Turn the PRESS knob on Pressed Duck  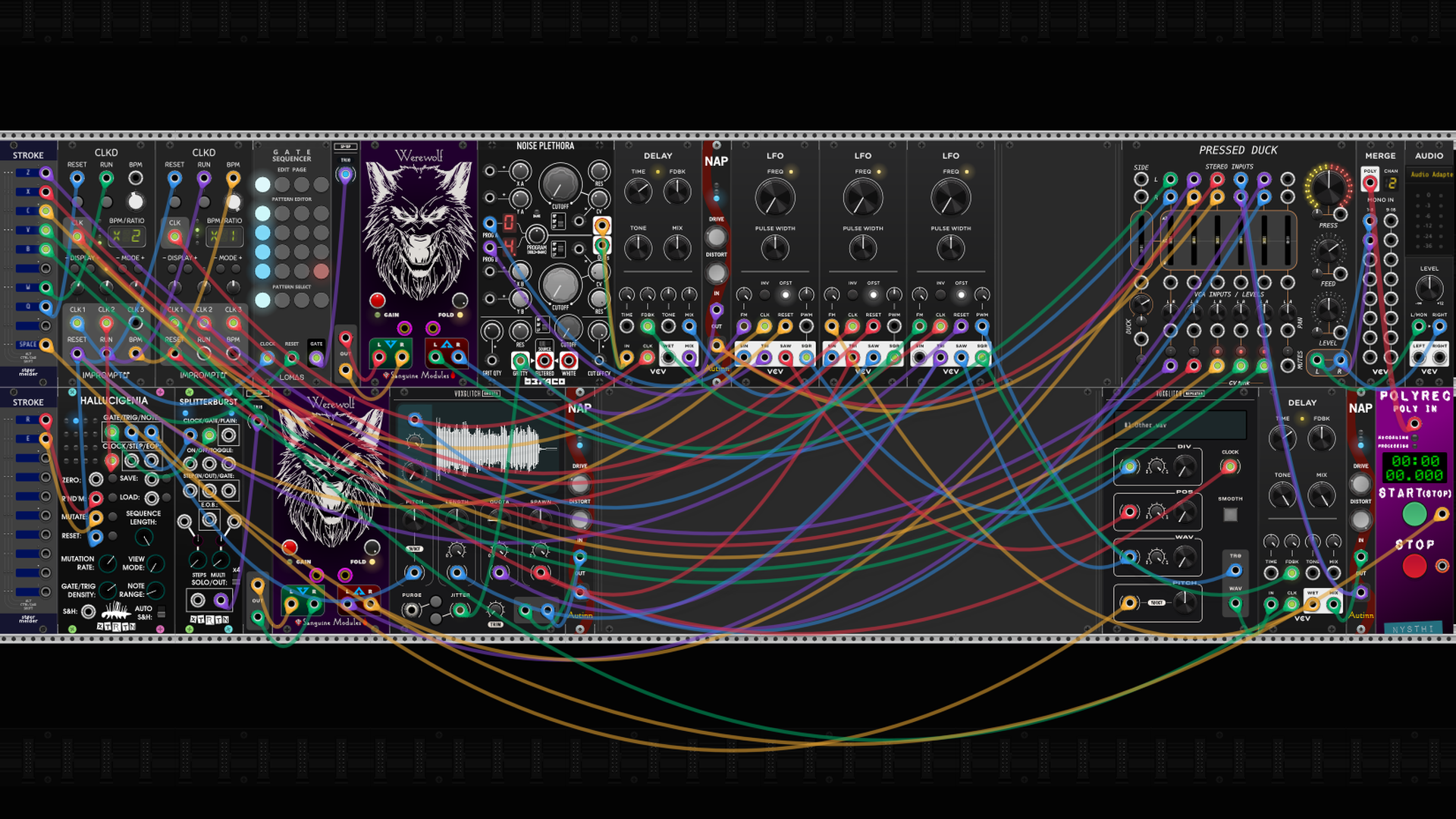1328,187
